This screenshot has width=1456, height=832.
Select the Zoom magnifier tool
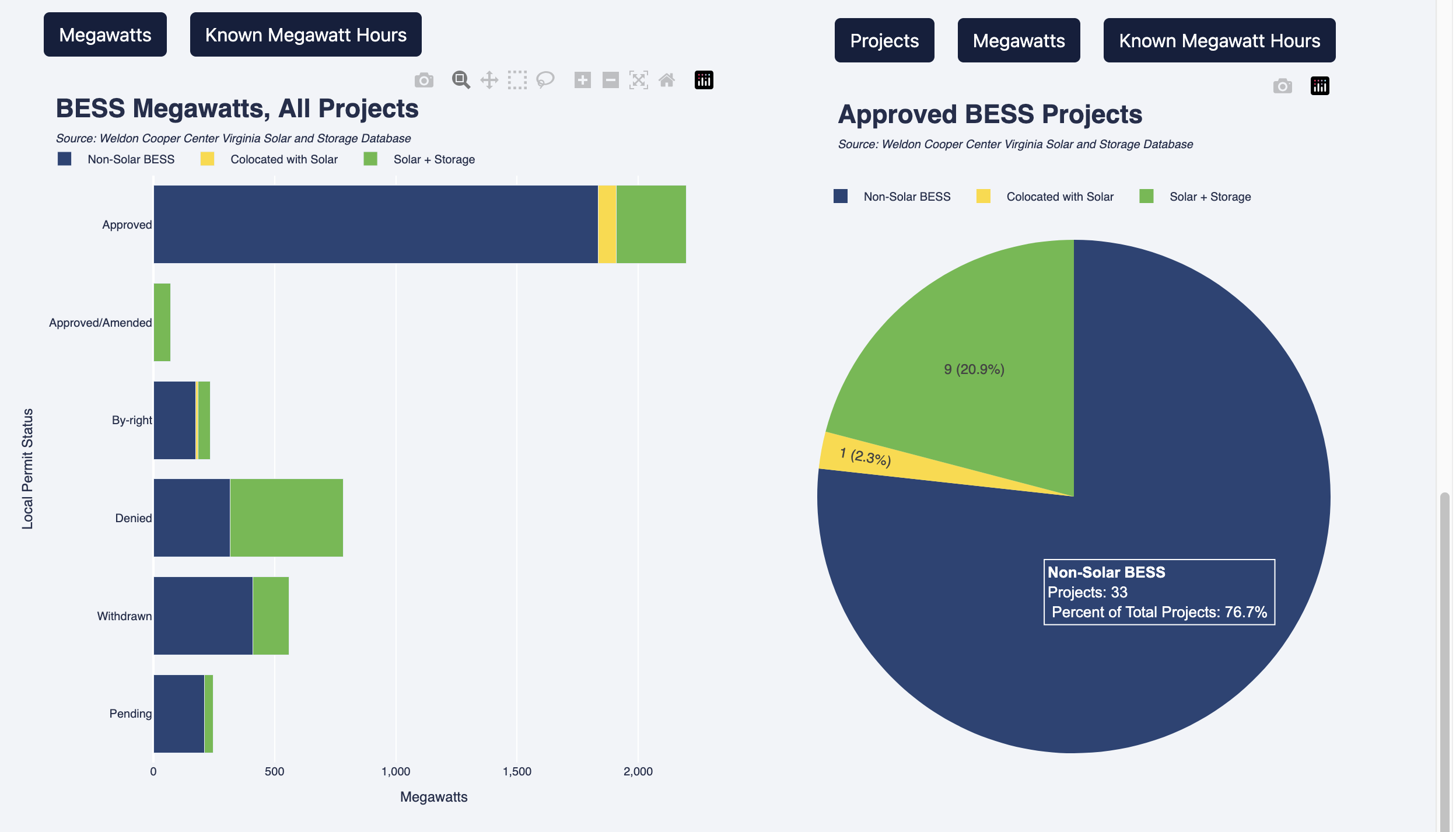pyautogui.click(x=461, y=80)
